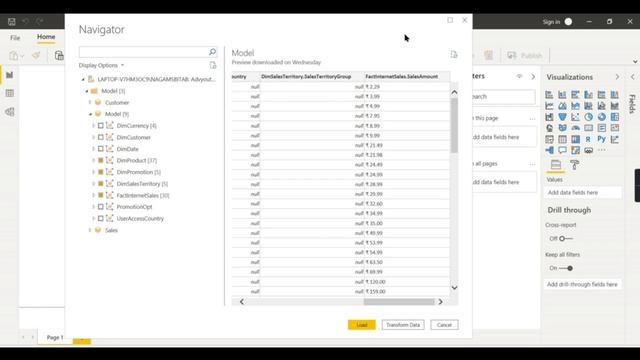Select the Key influencers visual
The height and width of the screenshot is (360, 640).
[x=615, y=139]
